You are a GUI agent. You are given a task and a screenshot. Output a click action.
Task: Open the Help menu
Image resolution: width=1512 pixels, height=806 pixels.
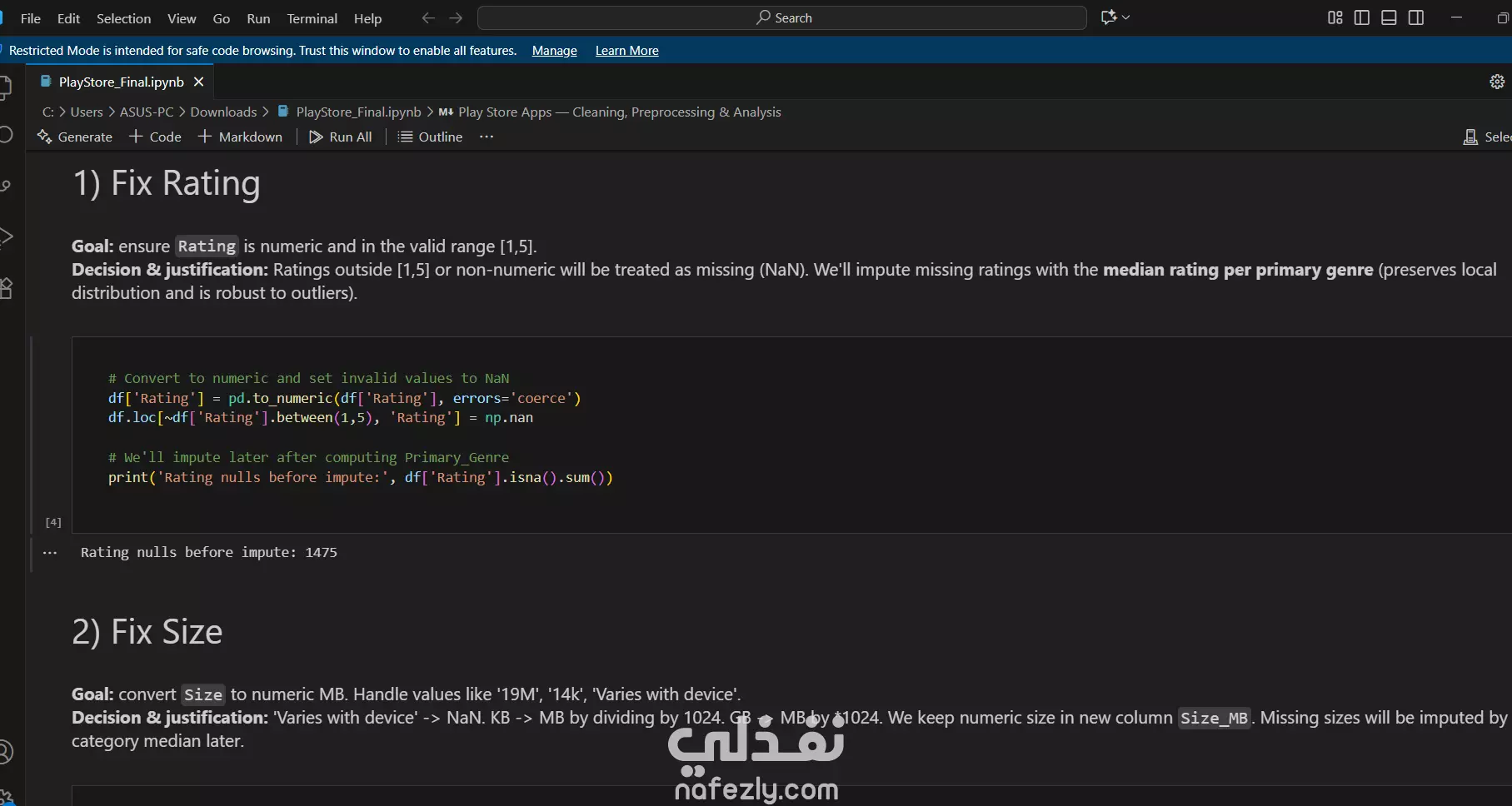367,18
